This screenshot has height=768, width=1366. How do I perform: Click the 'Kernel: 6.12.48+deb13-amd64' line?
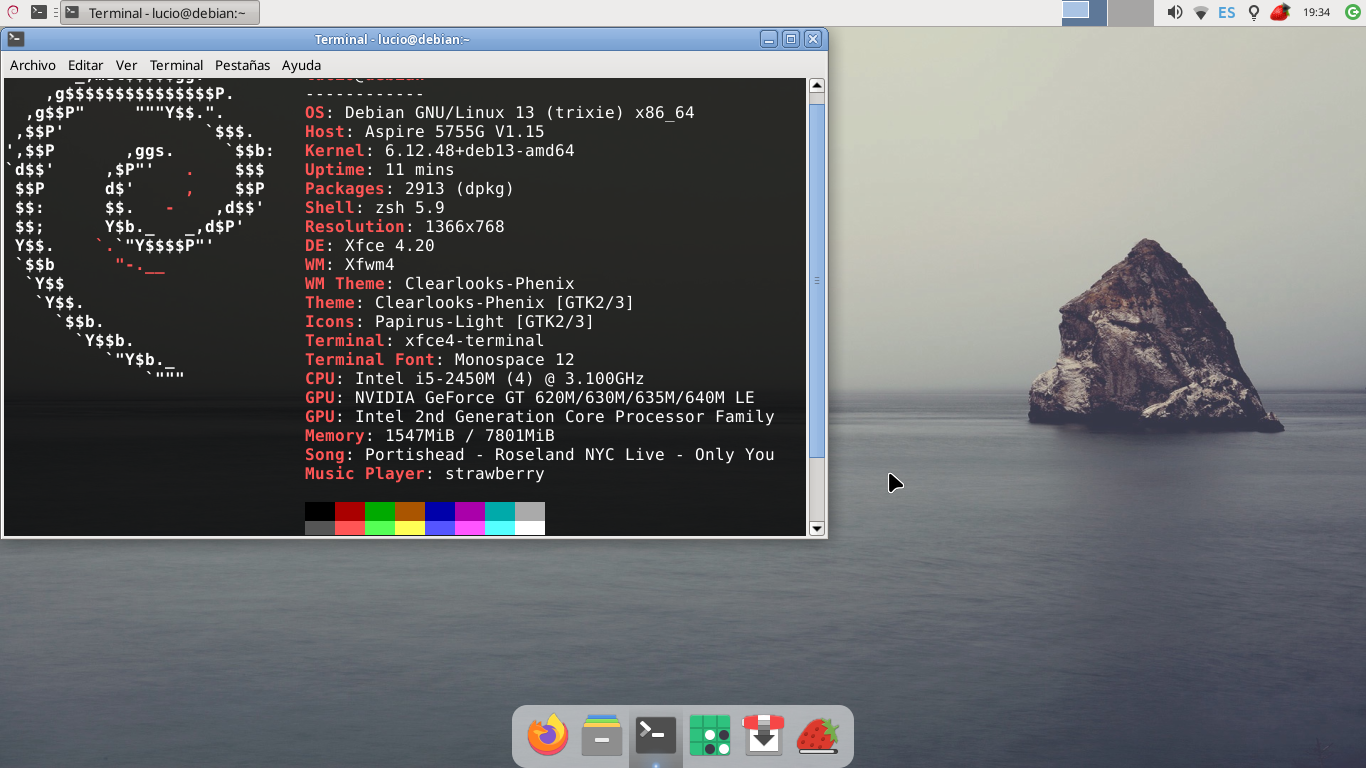coord(440,151)
